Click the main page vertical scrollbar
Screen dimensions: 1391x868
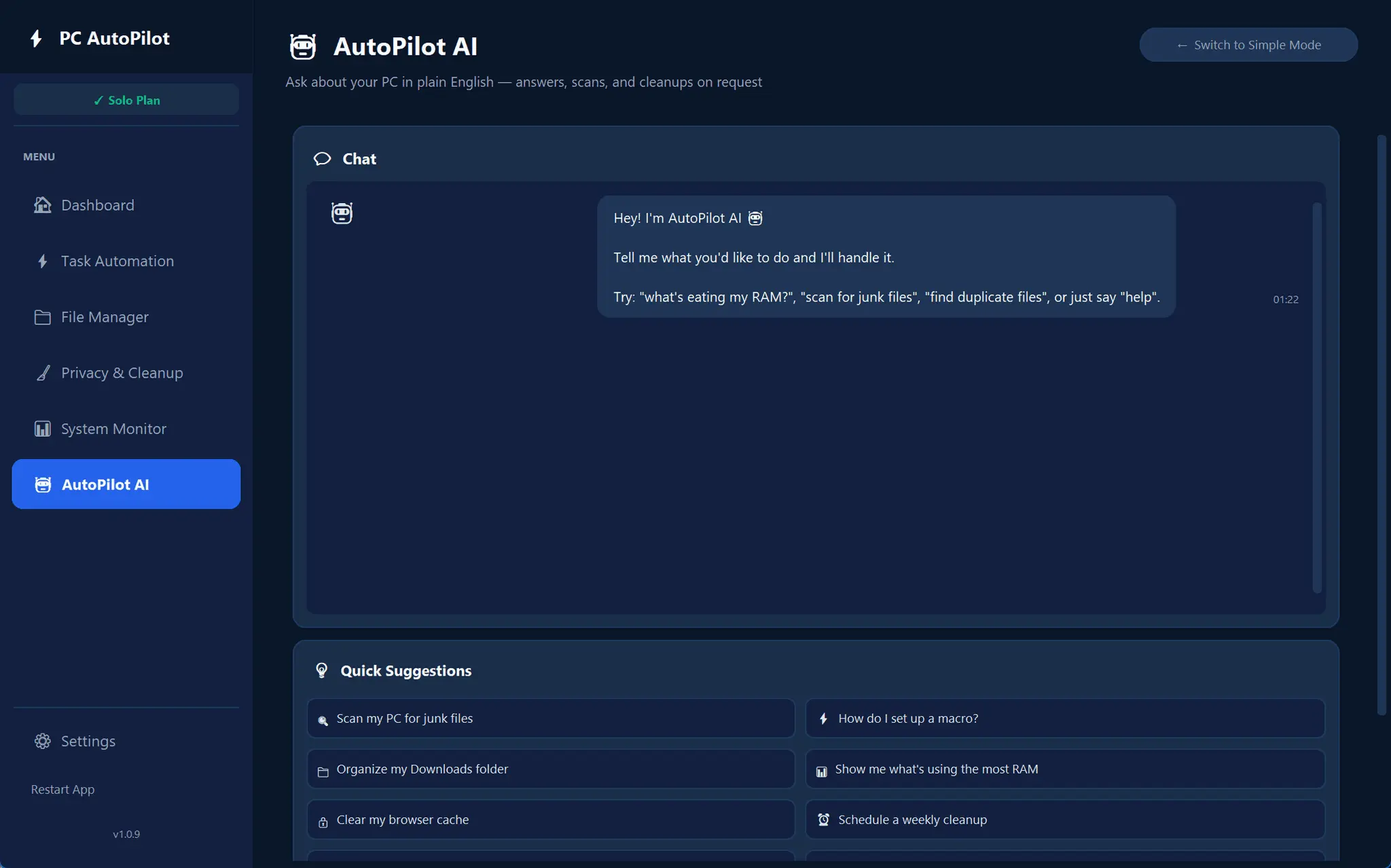pos(1381,424)
